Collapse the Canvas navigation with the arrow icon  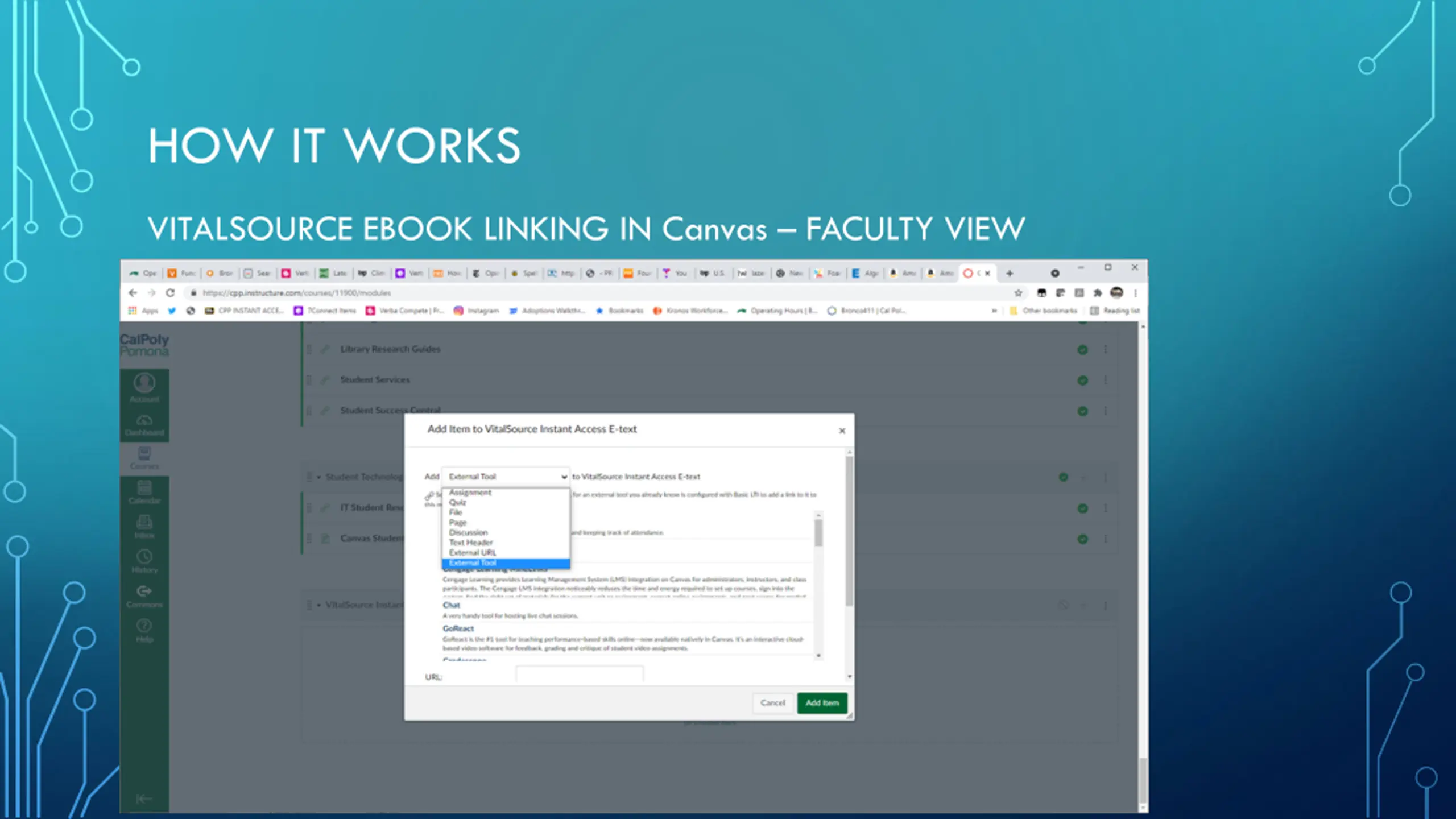tap(144, 799)
